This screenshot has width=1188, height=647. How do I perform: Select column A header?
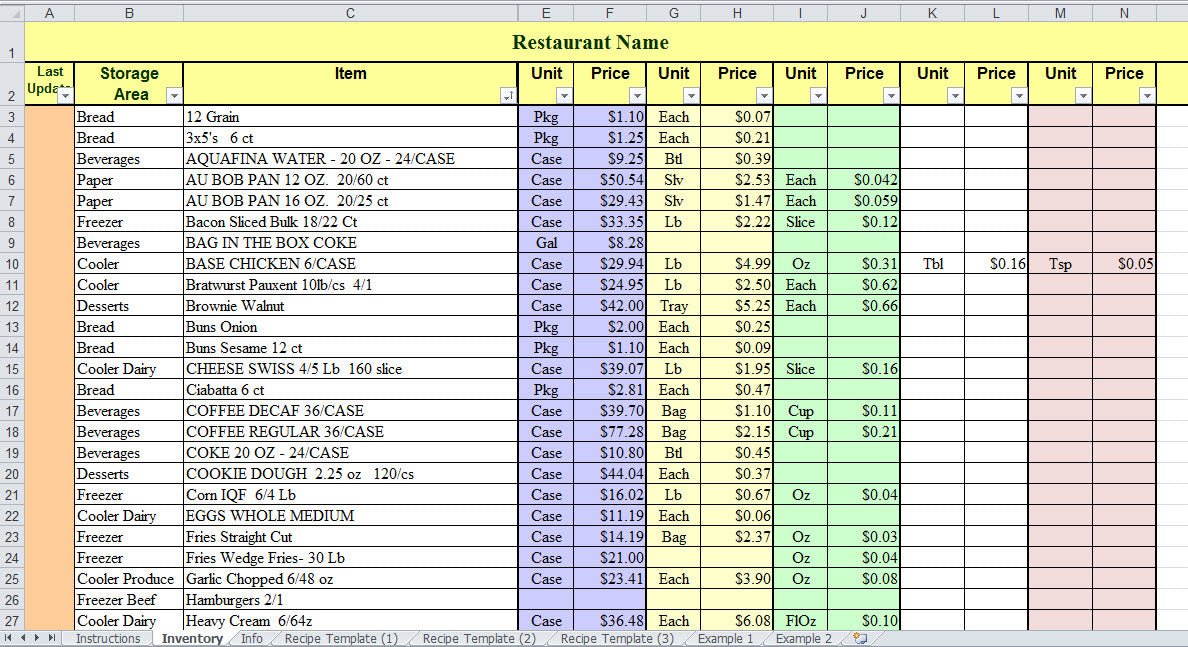coord(49,13)
